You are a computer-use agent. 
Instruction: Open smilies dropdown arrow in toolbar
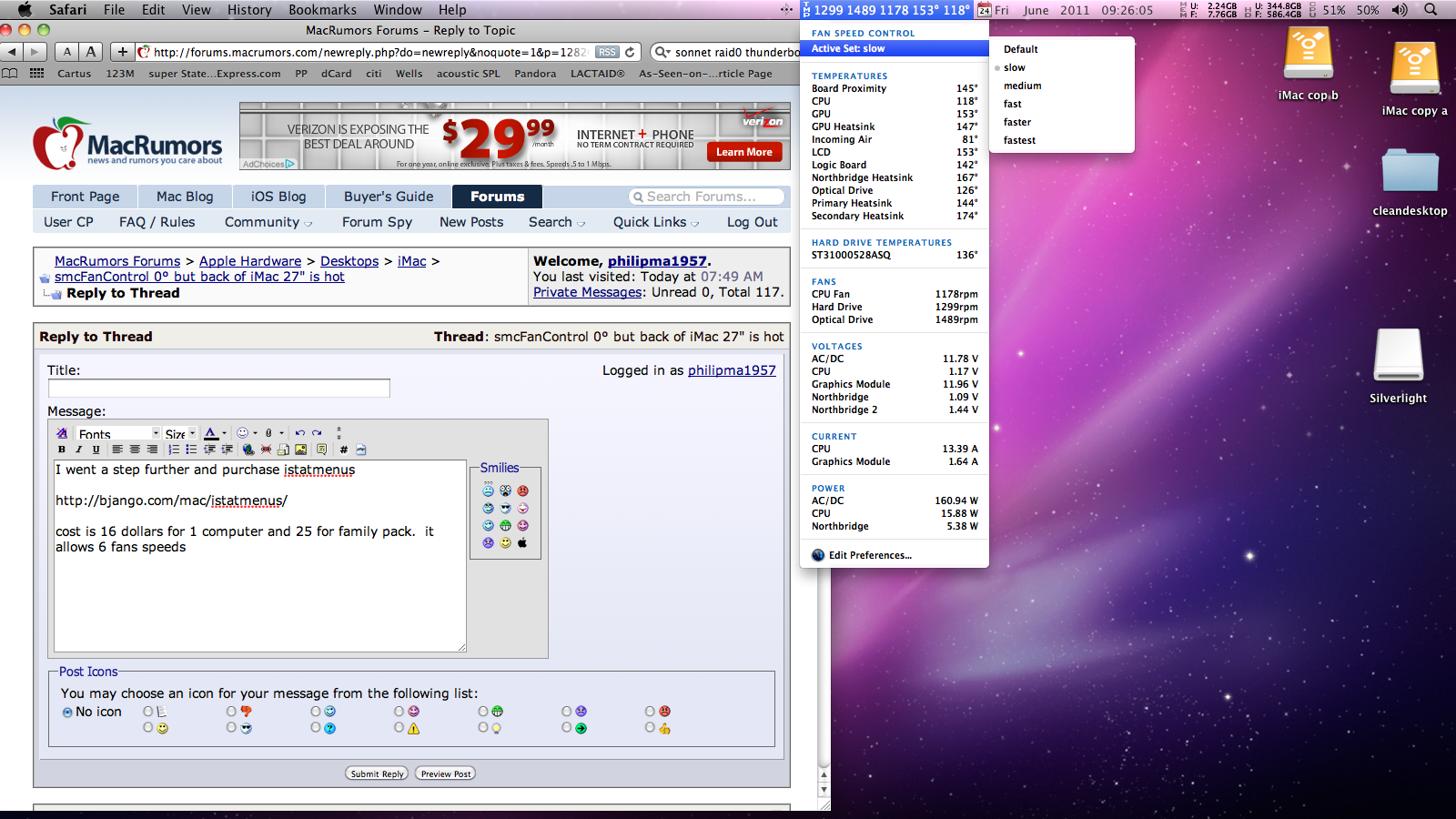pyautogui.click(x=255, y=433)
